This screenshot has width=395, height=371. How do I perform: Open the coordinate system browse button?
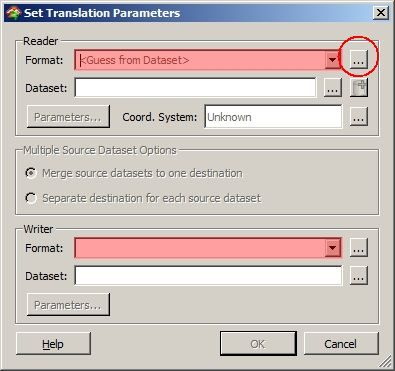click(x=359, y=116)
